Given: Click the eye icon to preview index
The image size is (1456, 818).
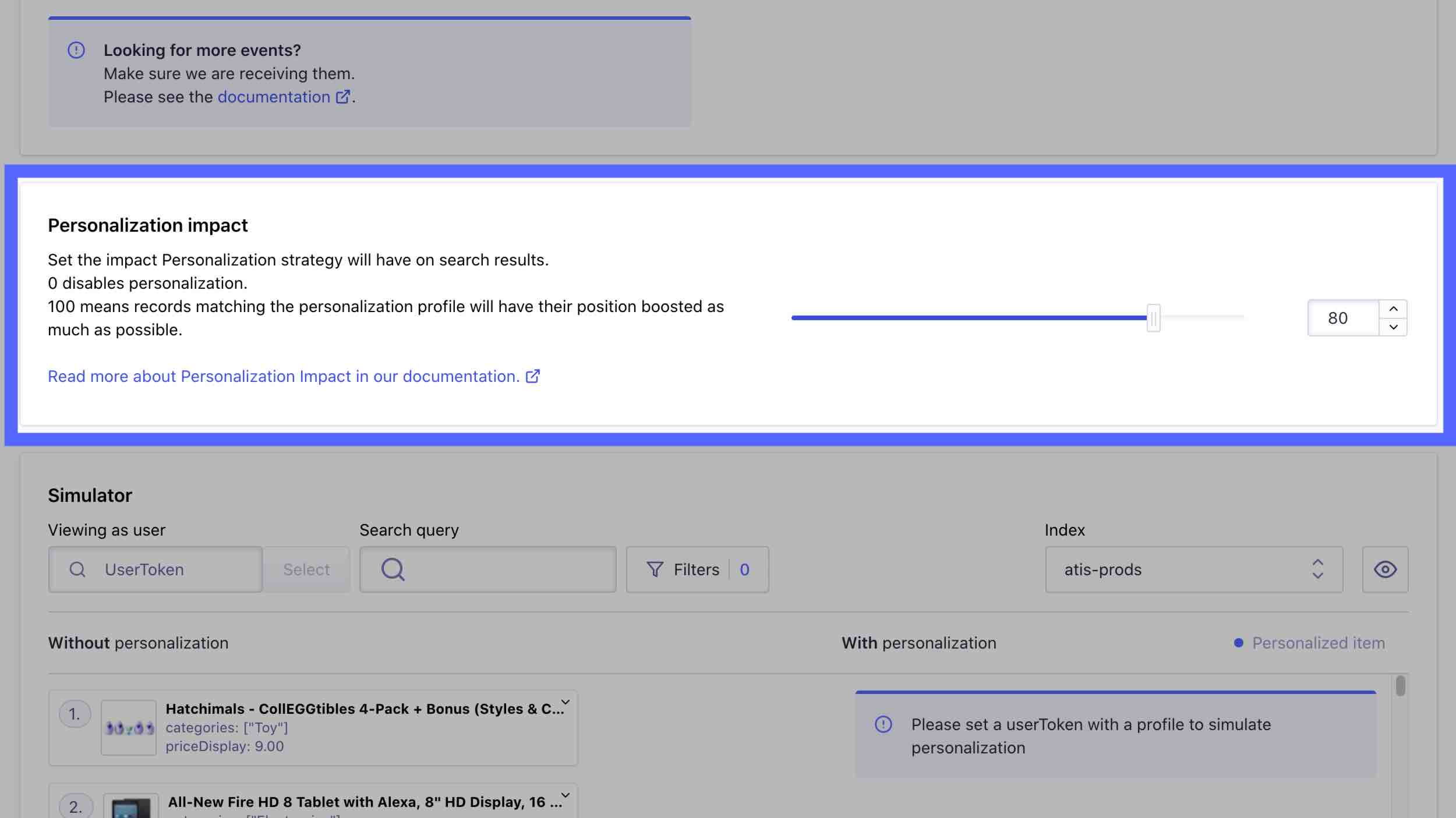Looking at the screenshot, I should [1385, 569].
